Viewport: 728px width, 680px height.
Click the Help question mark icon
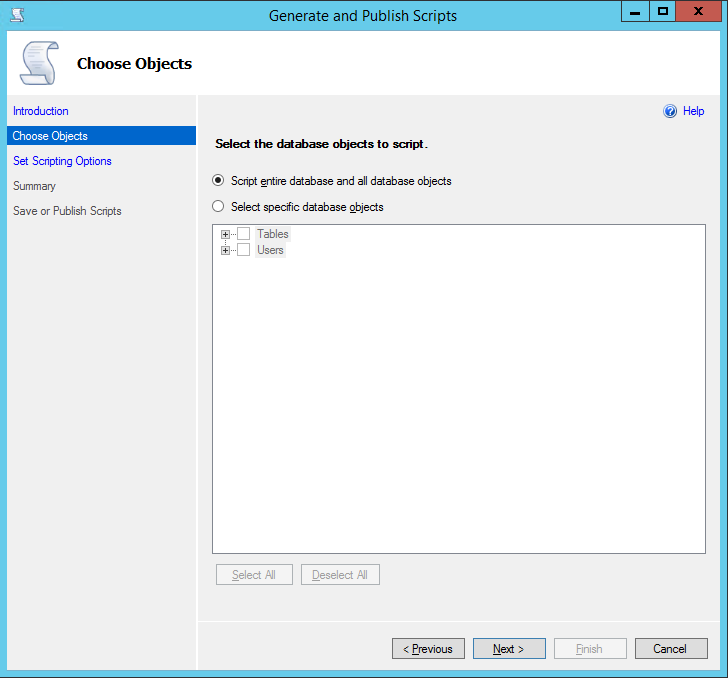coord(670,111)
